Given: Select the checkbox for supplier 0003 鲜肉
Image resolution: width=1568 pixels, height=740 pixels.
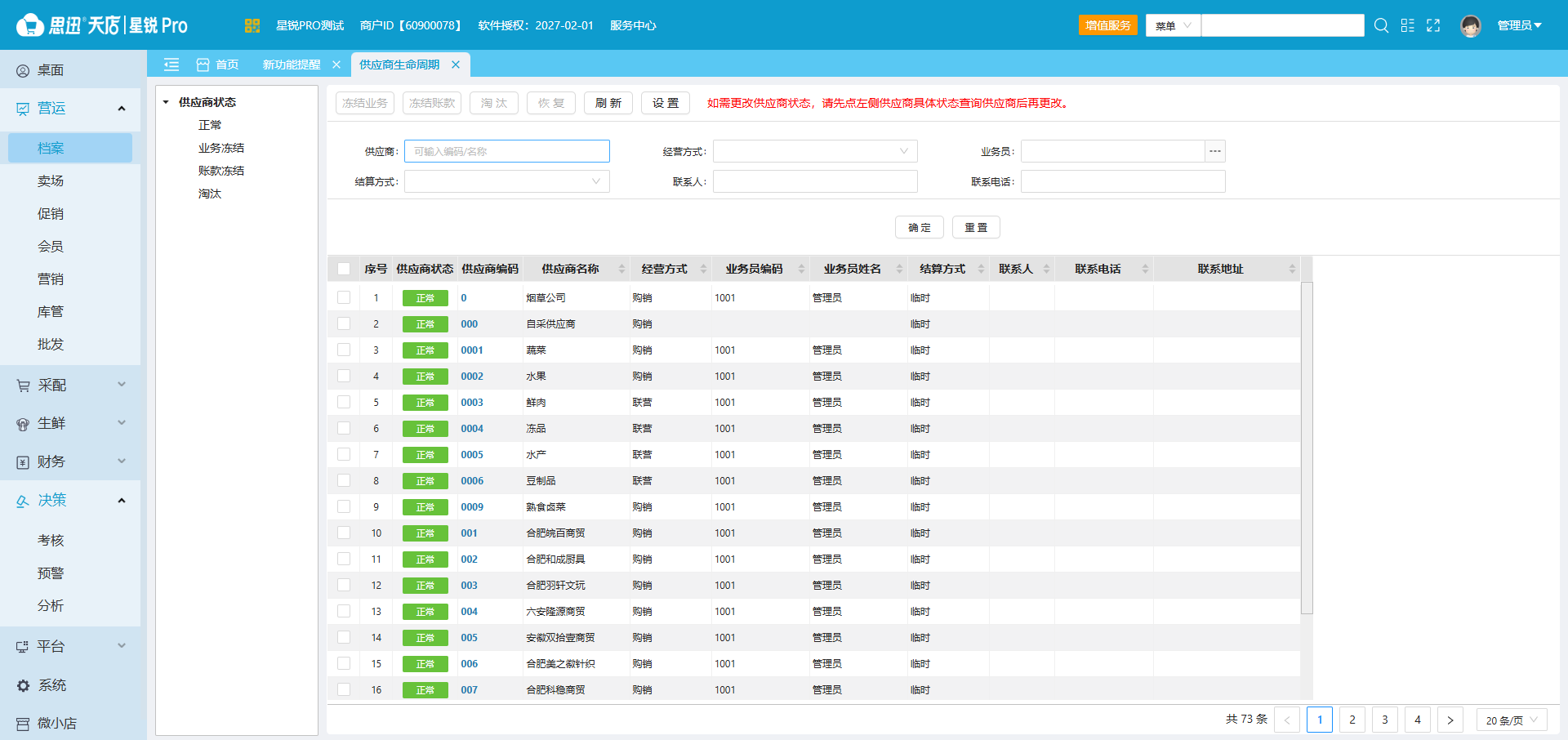Looking at the screenshot, I should tap(344, 403).
